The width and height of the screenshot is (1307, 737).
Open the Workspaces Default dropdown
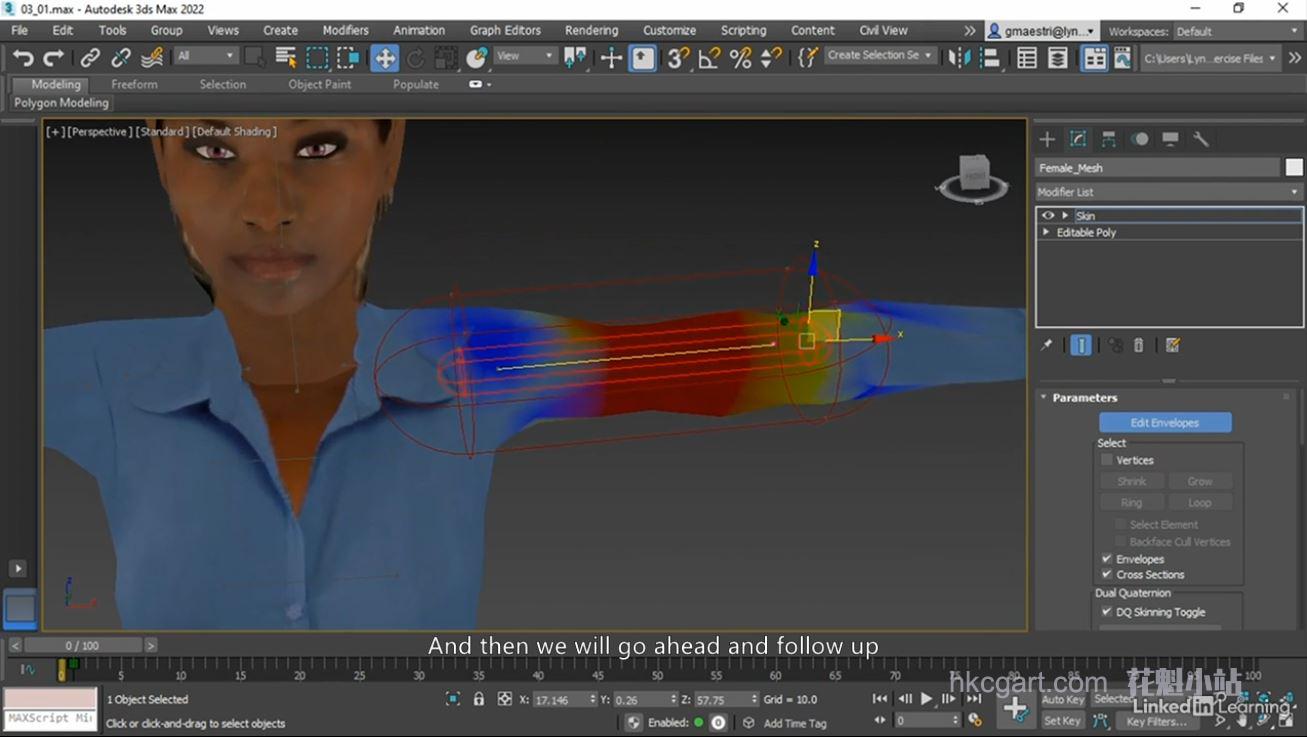1237,31
